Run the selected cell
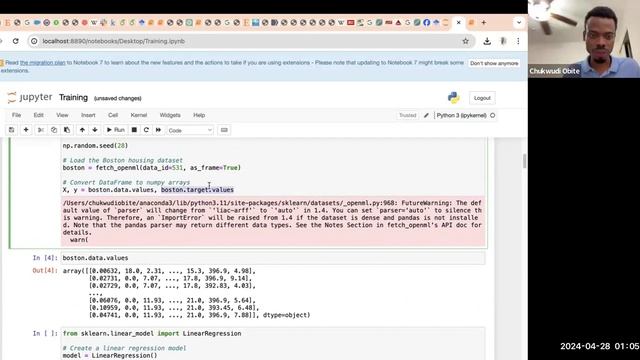 (x=116, y=130)
